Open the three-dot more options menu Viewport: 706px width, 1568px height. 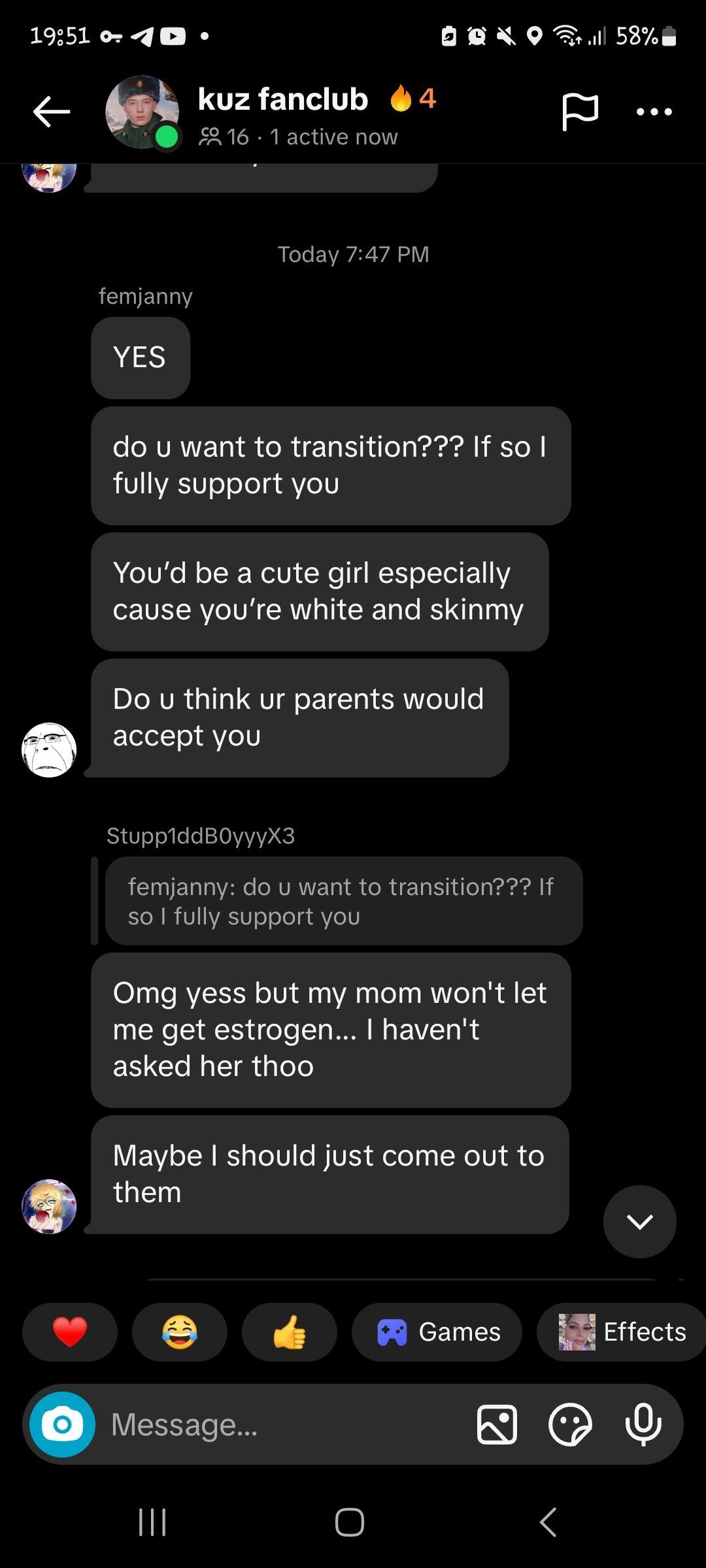pyautogui.click(x=654, y=112)
